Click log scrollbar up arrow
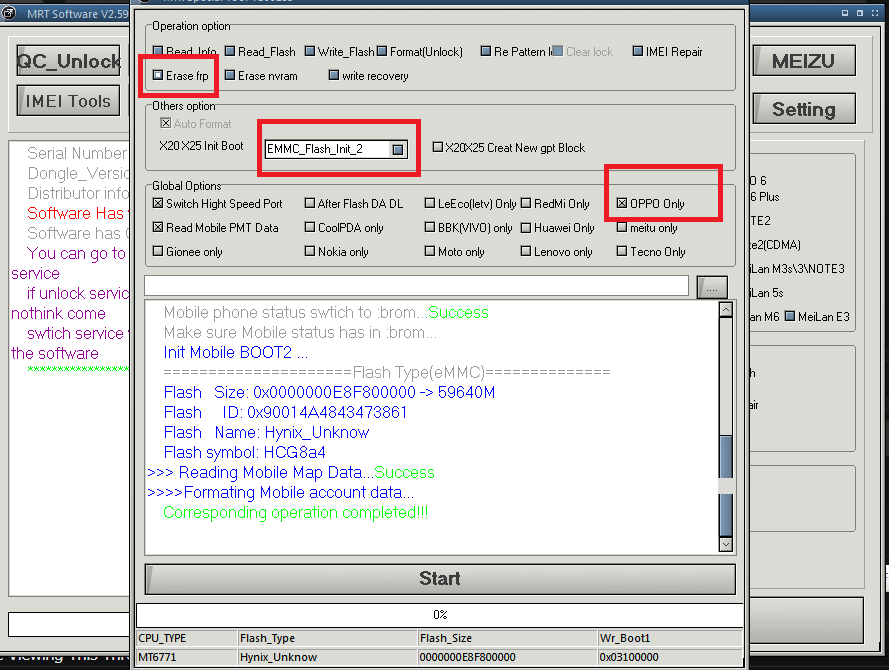This screenshot has height=670, width=889. pos(726,309)
